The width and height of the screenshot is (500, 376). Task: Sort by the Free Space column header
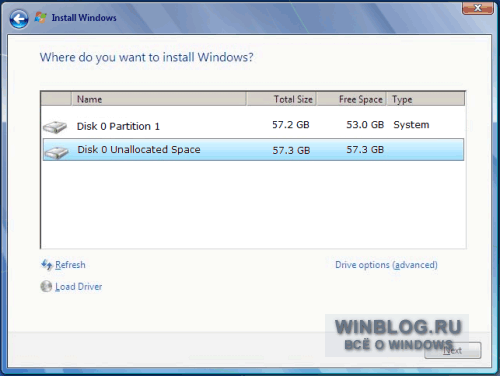(352, 99)
